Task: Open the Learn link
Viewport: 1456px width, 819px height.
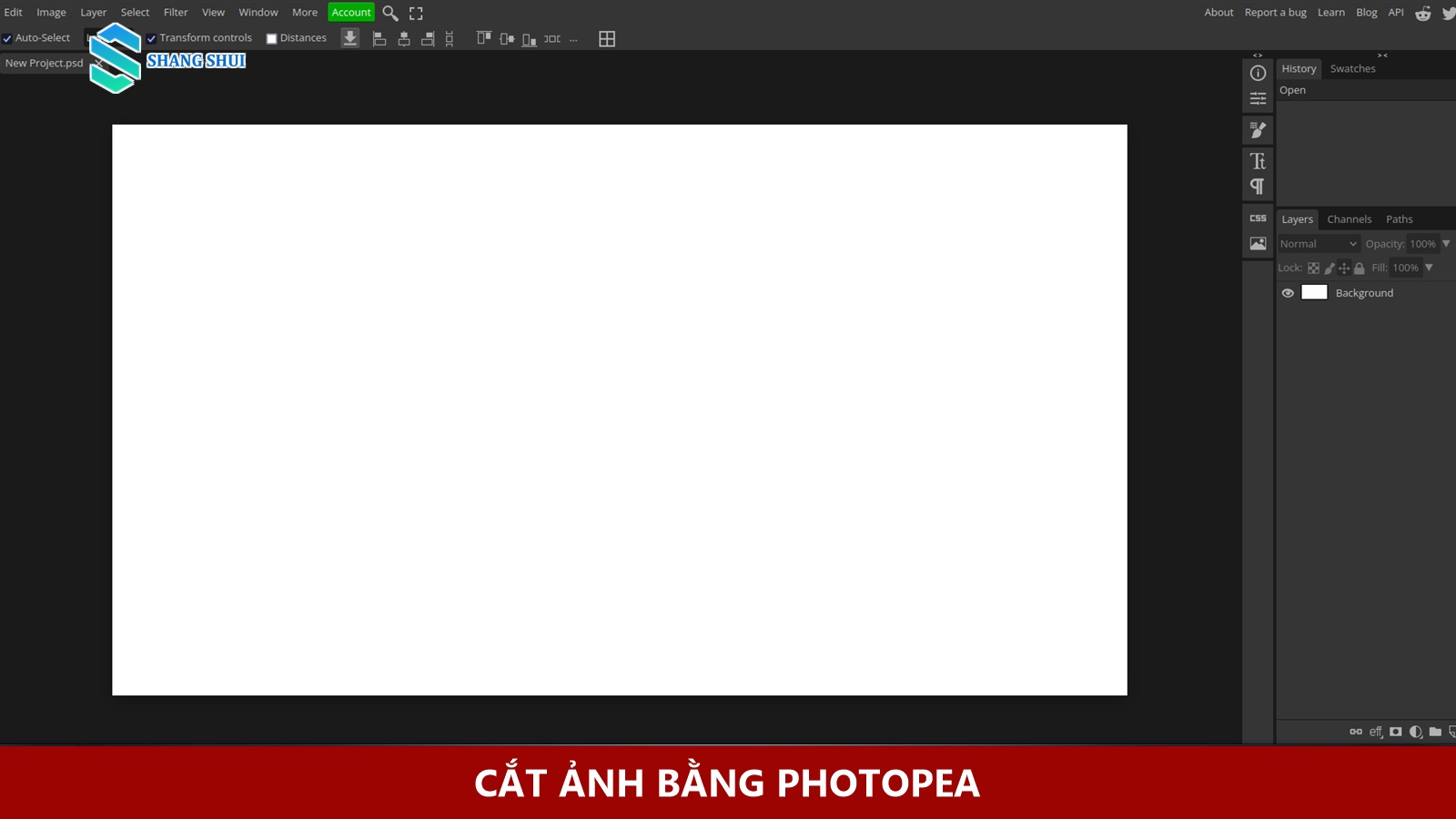Action: click(x=1331, y=13)
